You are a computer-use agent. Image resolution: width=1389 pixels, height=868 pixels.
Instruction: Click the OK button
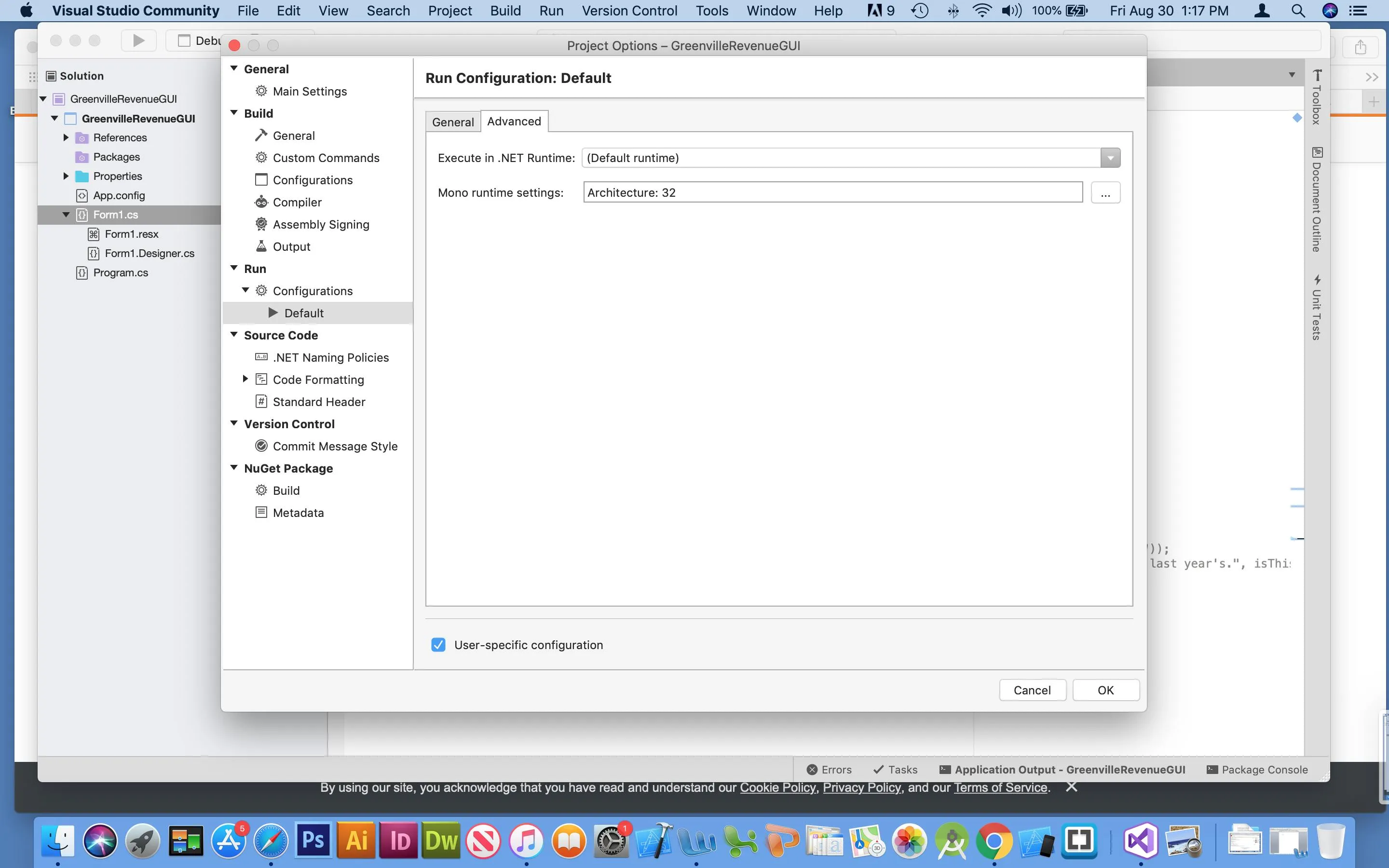coord(1105,690)
